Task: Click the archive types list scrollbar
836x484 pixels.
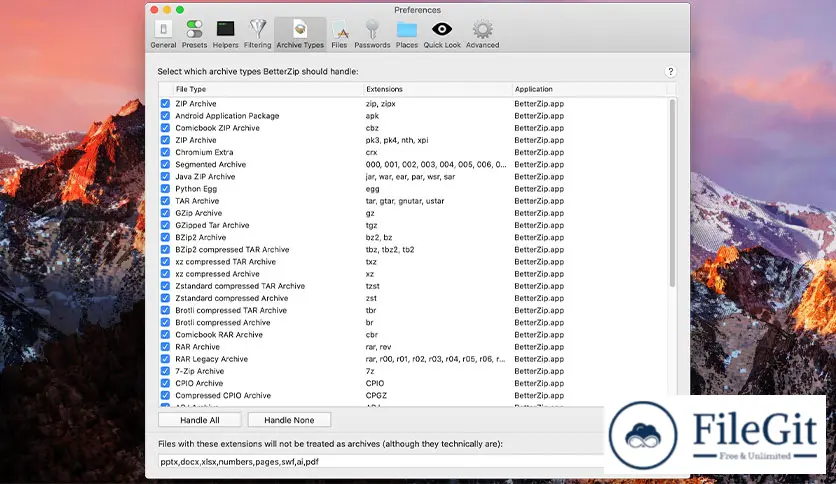Action: click(672, 193)
